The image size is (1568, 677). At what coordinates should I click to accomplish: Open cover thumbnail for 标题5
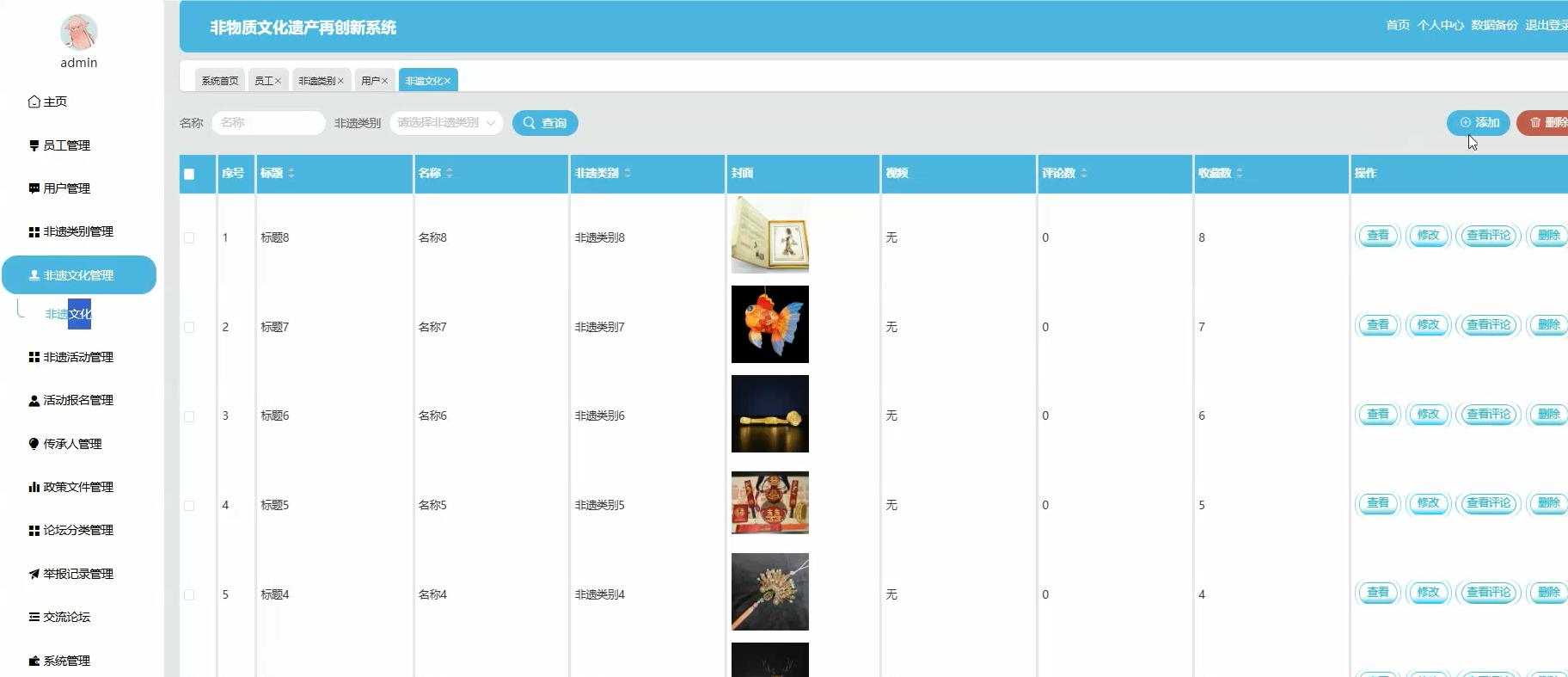[x=770, y=503]
